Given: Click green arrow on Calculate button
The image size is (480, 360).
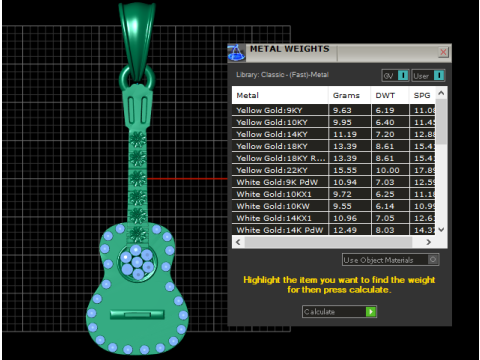Looking at the screenshot, I should tap(371, 312).
